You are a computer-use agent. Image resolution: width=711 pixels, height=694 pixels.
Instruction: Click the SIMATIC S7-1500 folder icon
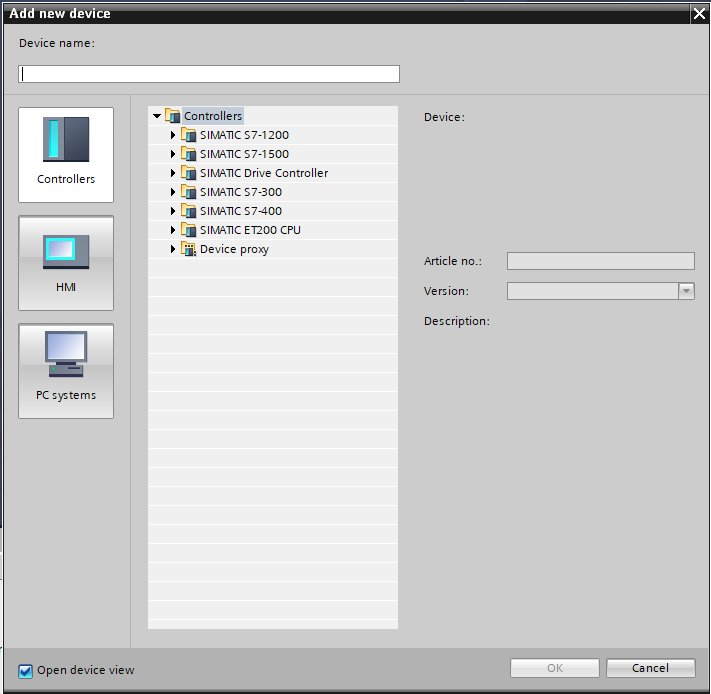(189, 154)
